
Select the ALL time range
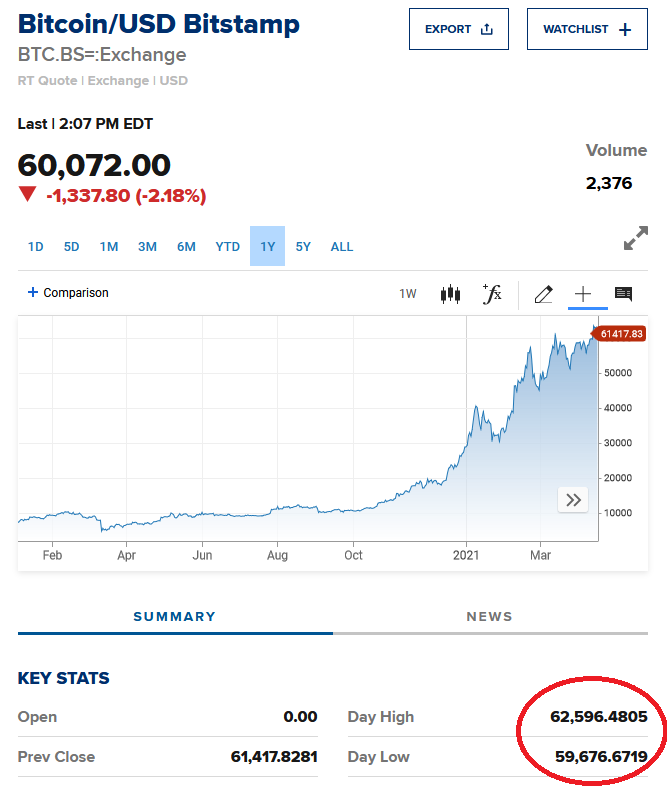pyautogui.click(x=342, y=247)
